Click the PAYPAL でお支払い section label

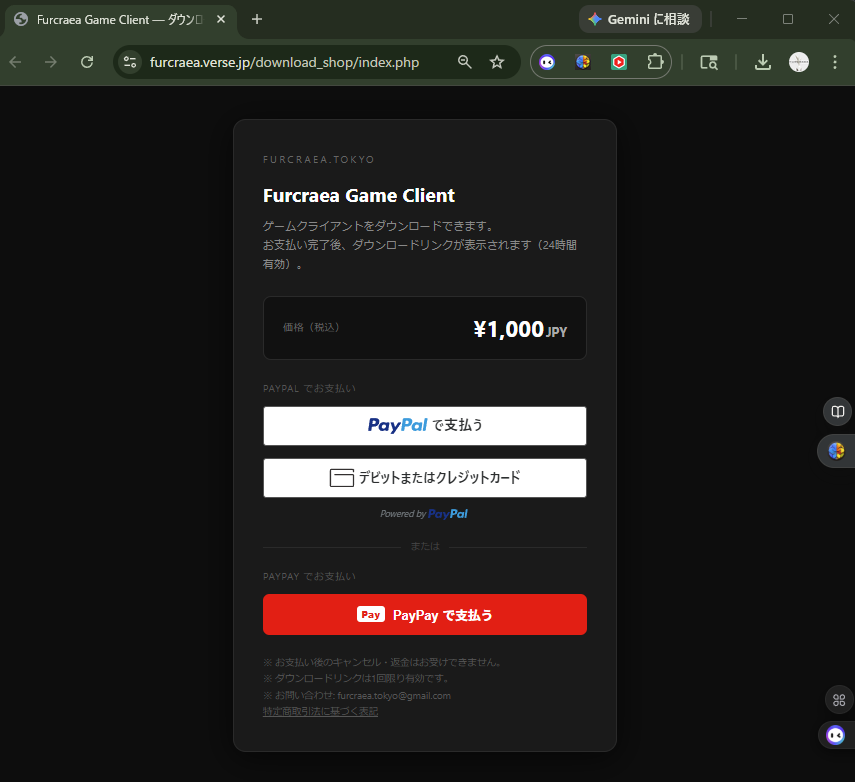click(309, 388)
